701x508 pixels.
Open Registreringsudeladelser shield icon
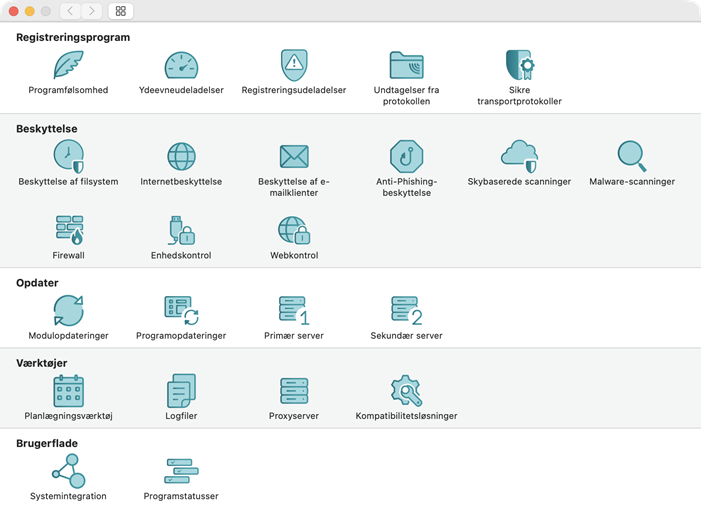294,65
